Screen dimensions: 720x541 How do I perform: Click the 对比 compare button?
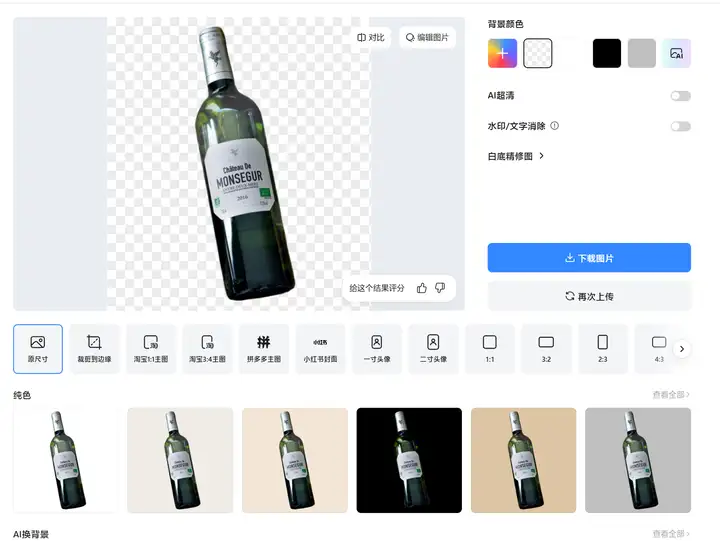[x=371, y=38]
